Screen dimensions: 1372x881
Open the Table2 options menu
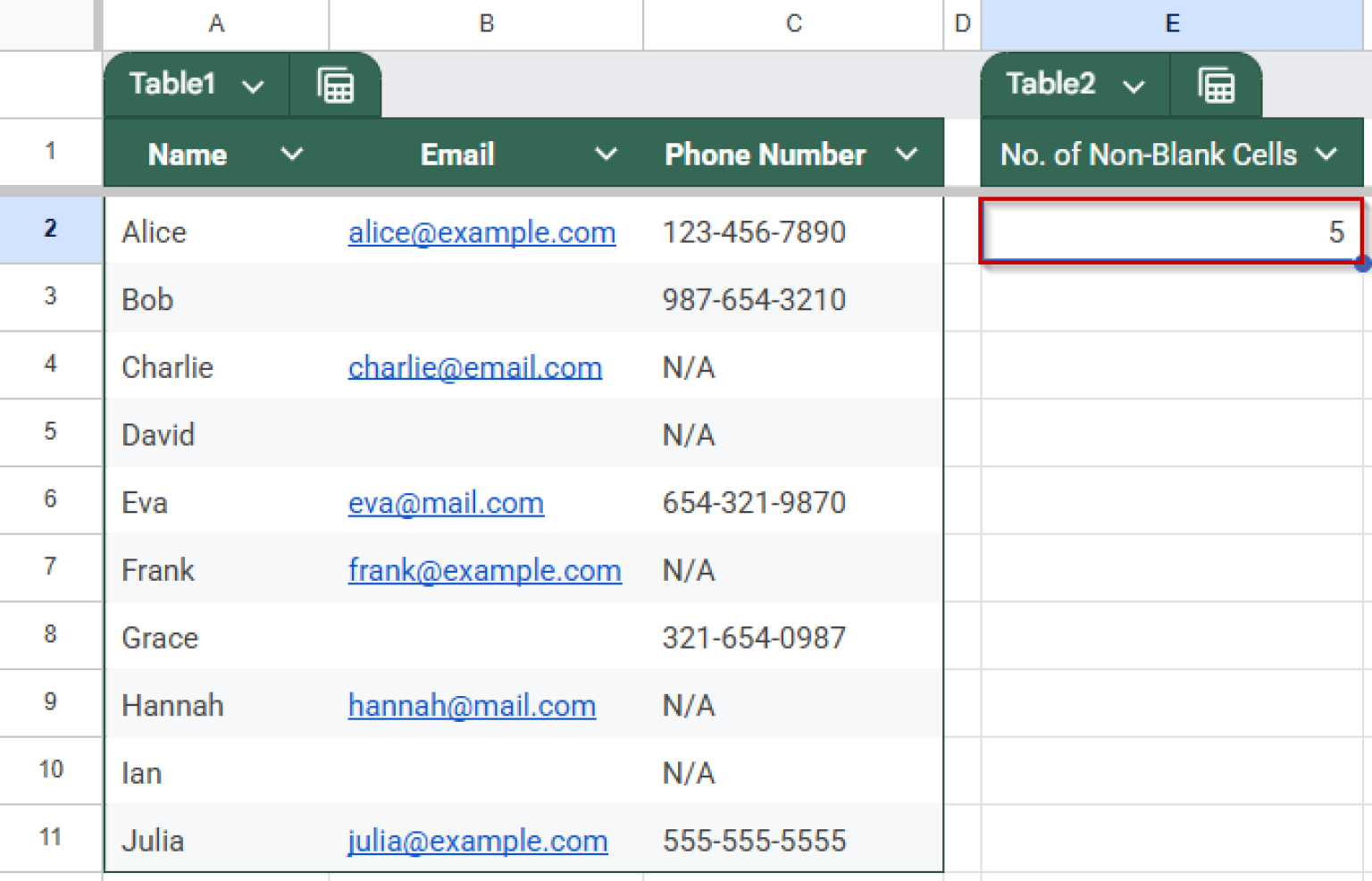click(1134, 85)
